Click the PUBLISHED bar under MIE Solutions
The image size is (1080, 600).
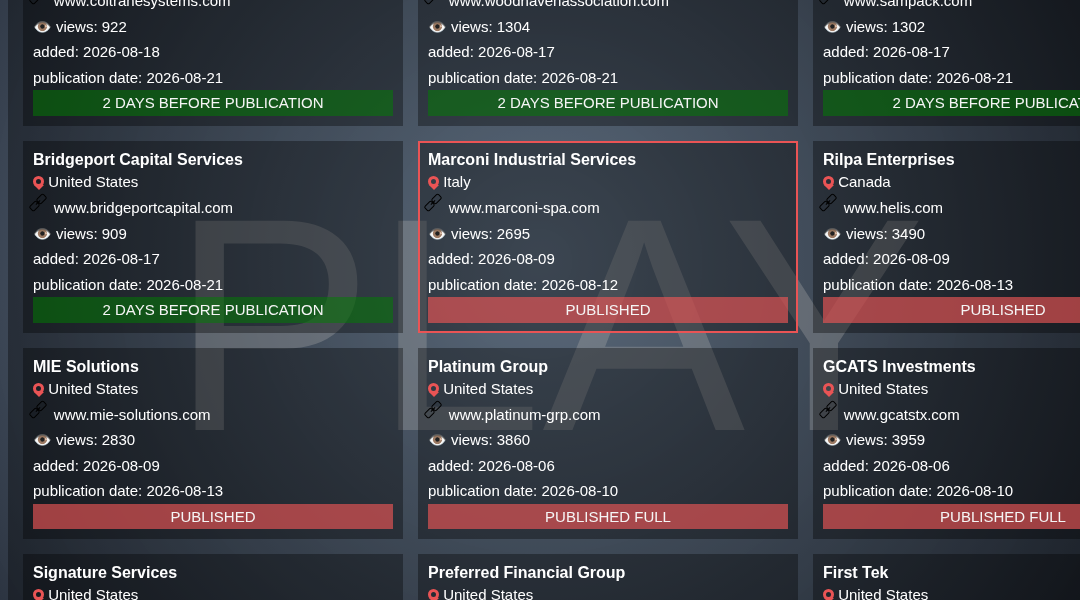click(213, 517)
